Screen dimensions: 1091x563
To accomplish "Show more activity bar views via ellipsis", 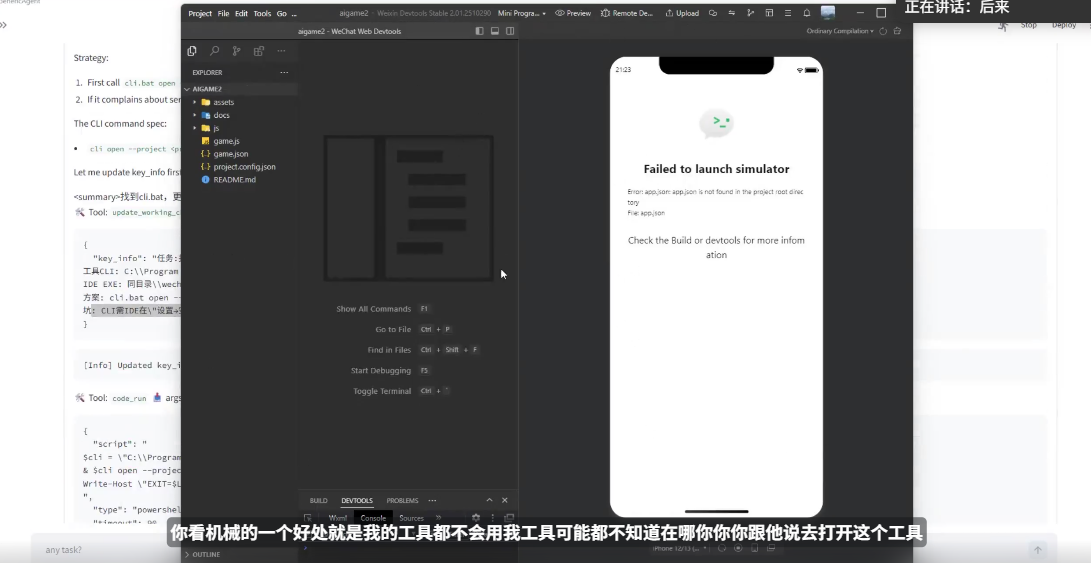I will point(281,51).
